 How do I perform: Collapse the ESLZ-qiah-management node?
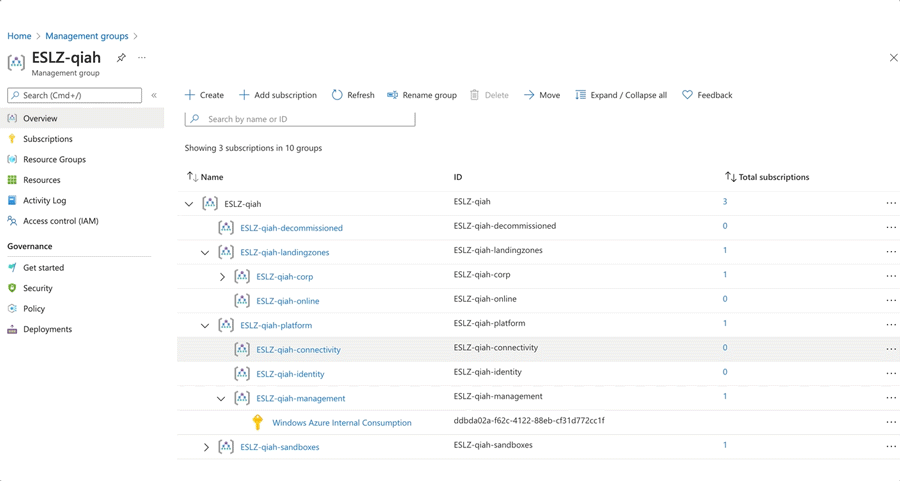click(221, 399)
